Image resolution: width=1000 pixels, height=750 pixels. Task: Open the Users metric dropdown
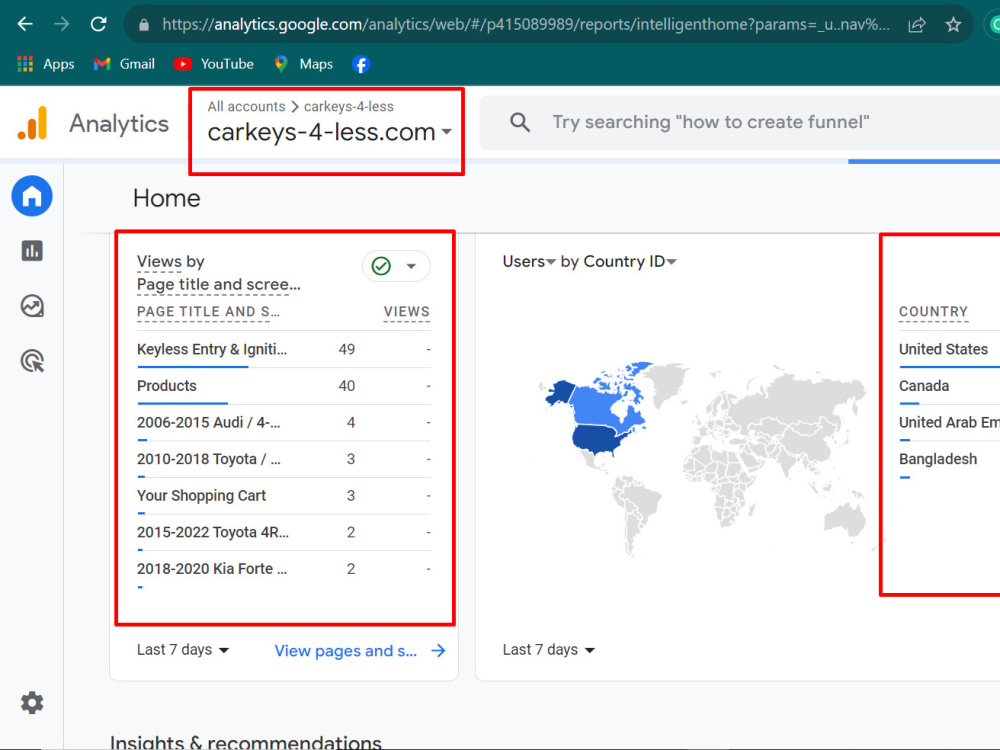click(x=529, y=261)
